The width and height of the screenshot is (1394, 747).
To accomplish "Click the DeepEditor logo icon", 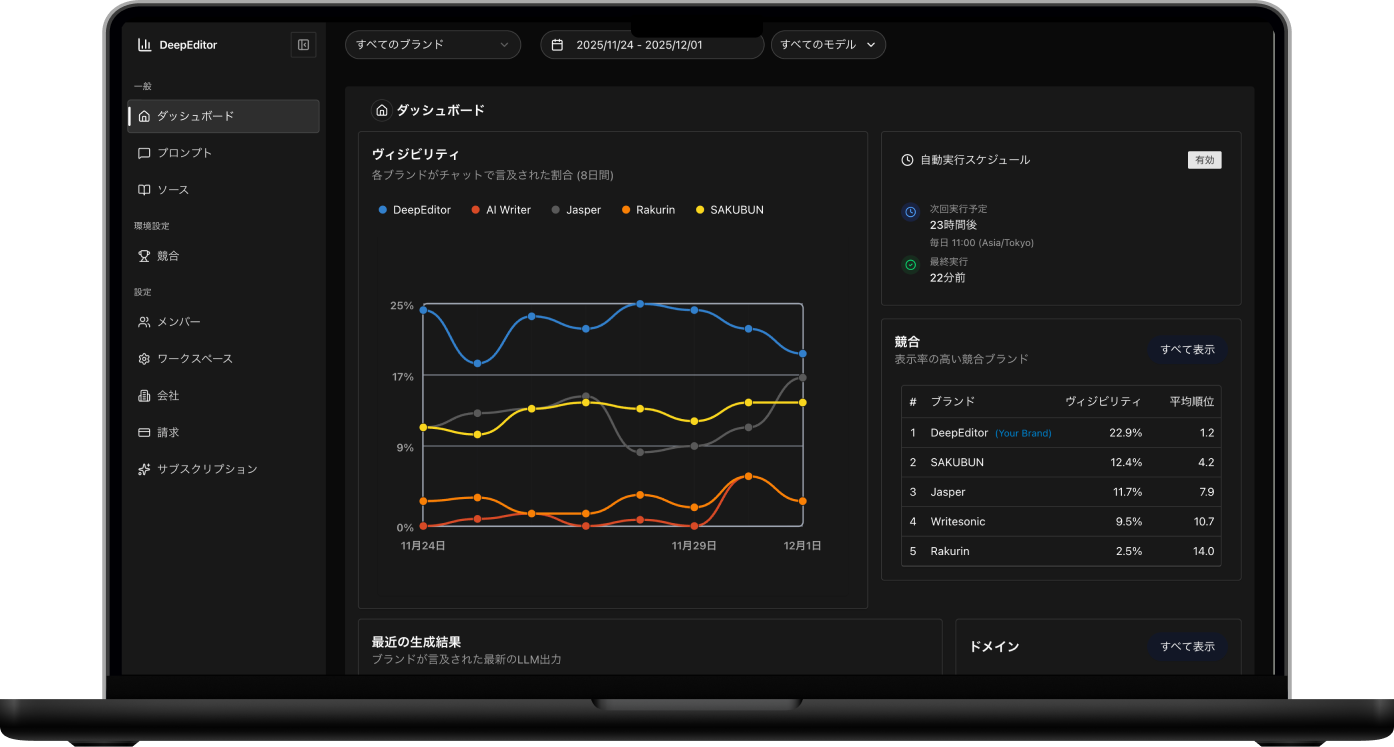I will [x=145, y=45].
